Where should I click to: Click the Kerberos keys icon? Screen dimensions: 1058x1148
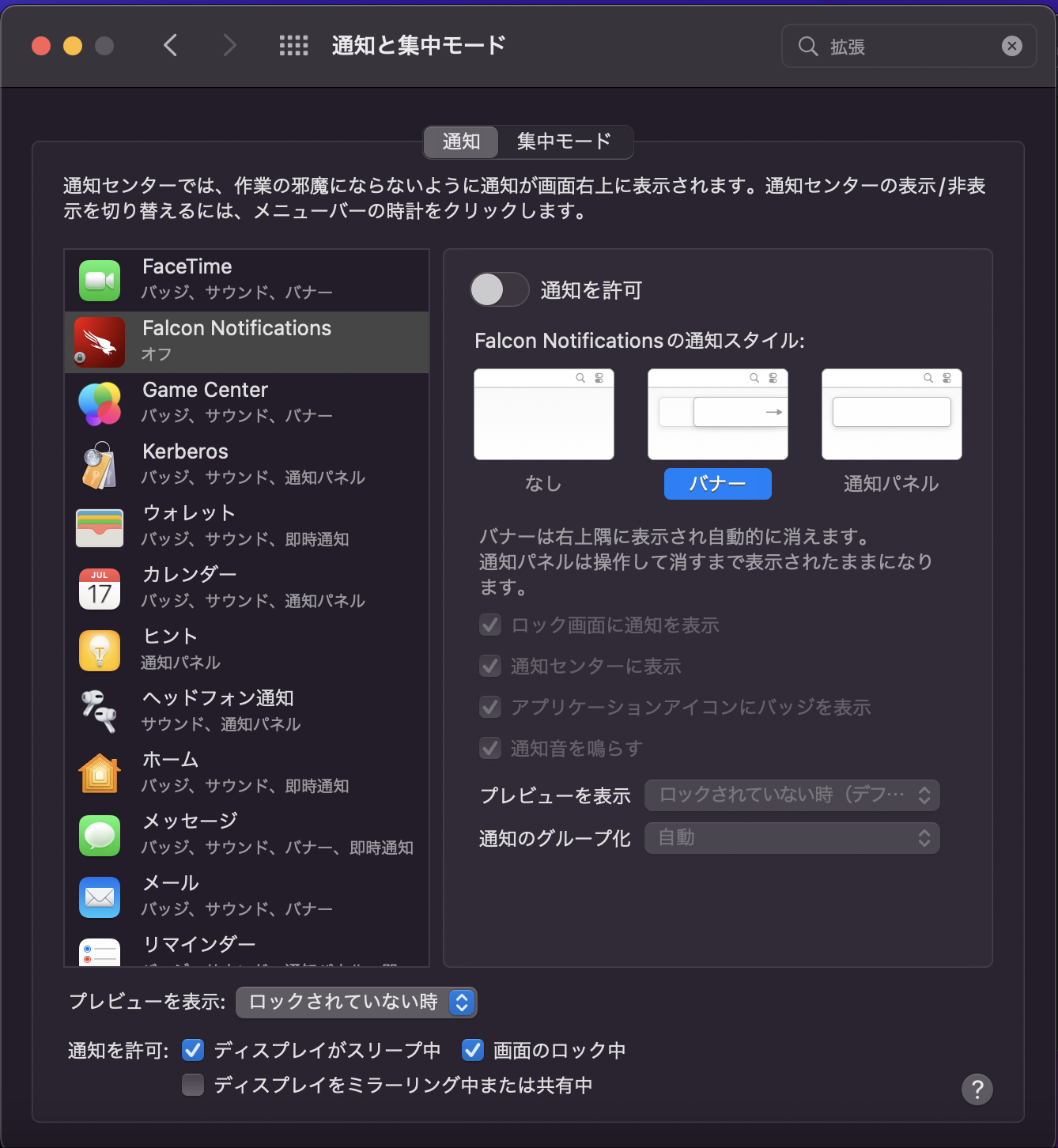[x=100, y=466]
